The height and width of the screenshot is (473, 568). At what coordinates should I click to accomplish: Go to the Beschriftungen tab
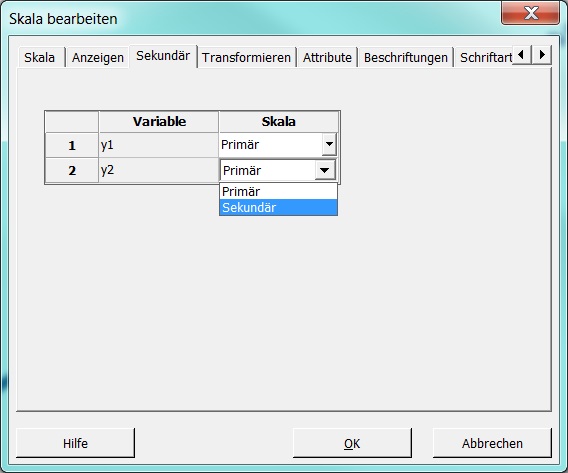406,57
